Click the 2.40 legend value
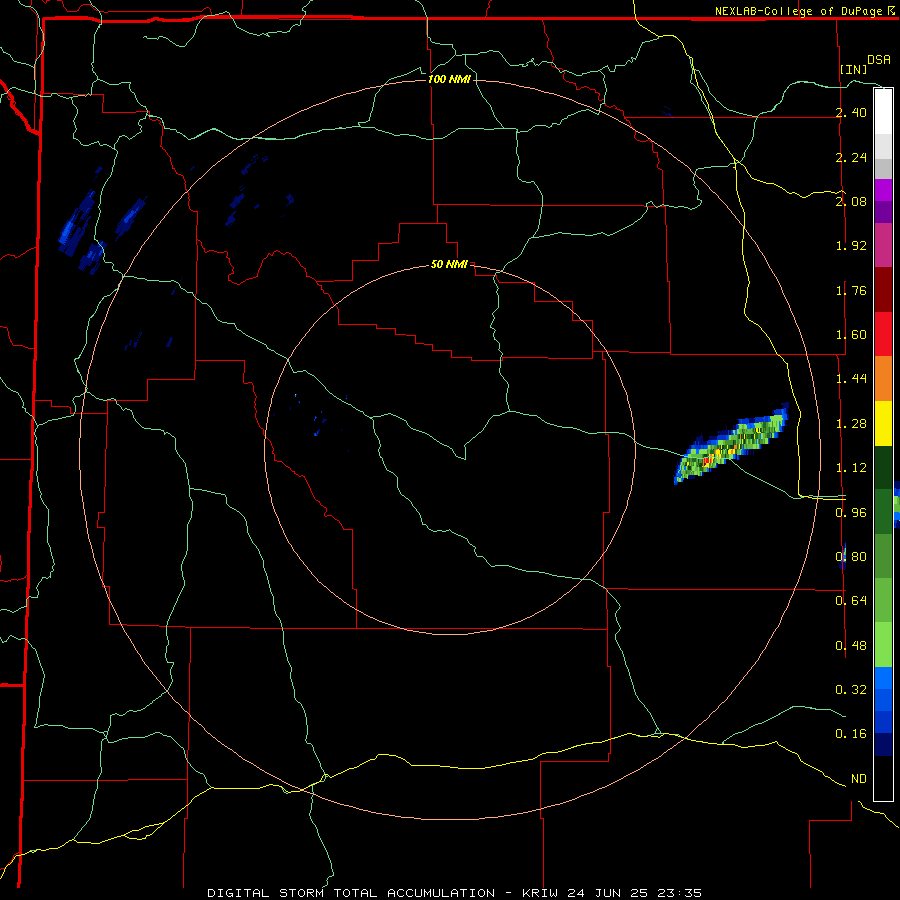 click(x=851, y=112)
